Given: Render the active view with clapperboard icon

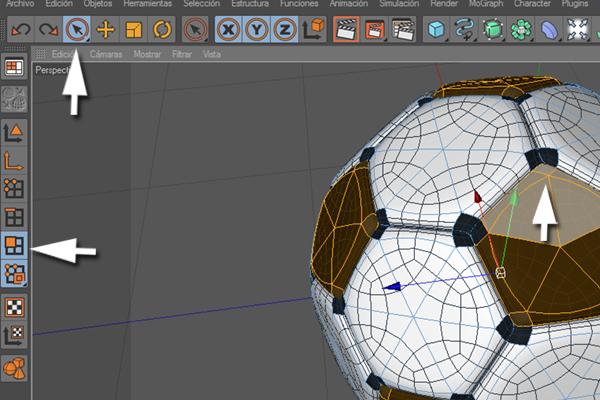Looking at the screenshot, I should (346, 29).
